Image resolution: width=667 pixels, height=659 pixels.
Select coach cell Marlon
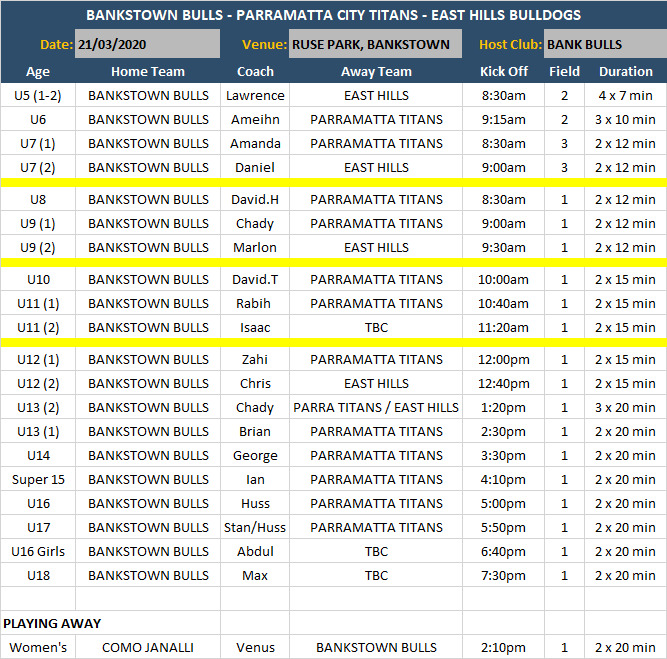coord(255,247)
